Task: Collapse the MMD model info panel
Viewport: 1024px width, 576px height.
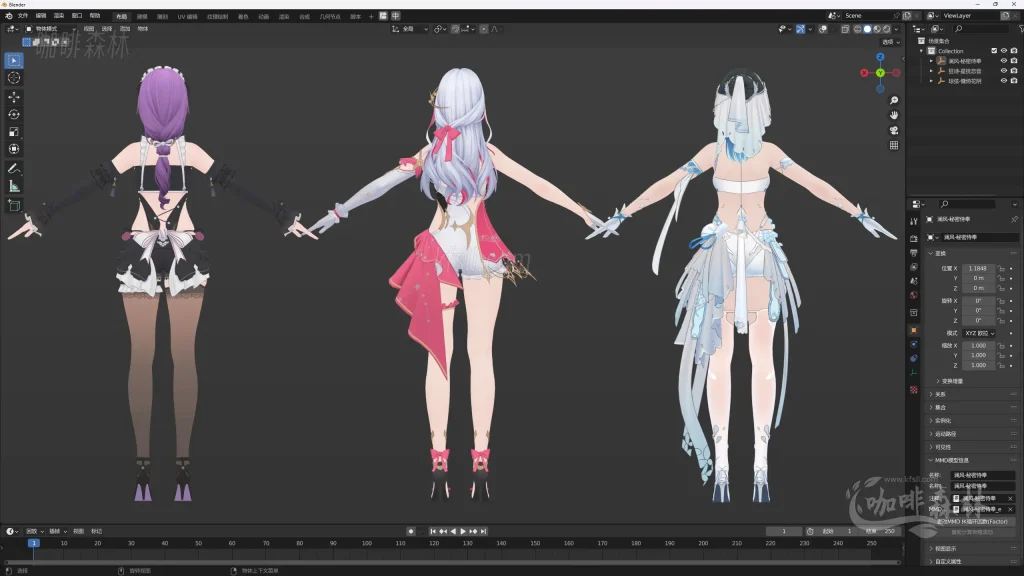Action: pos(931,460)
